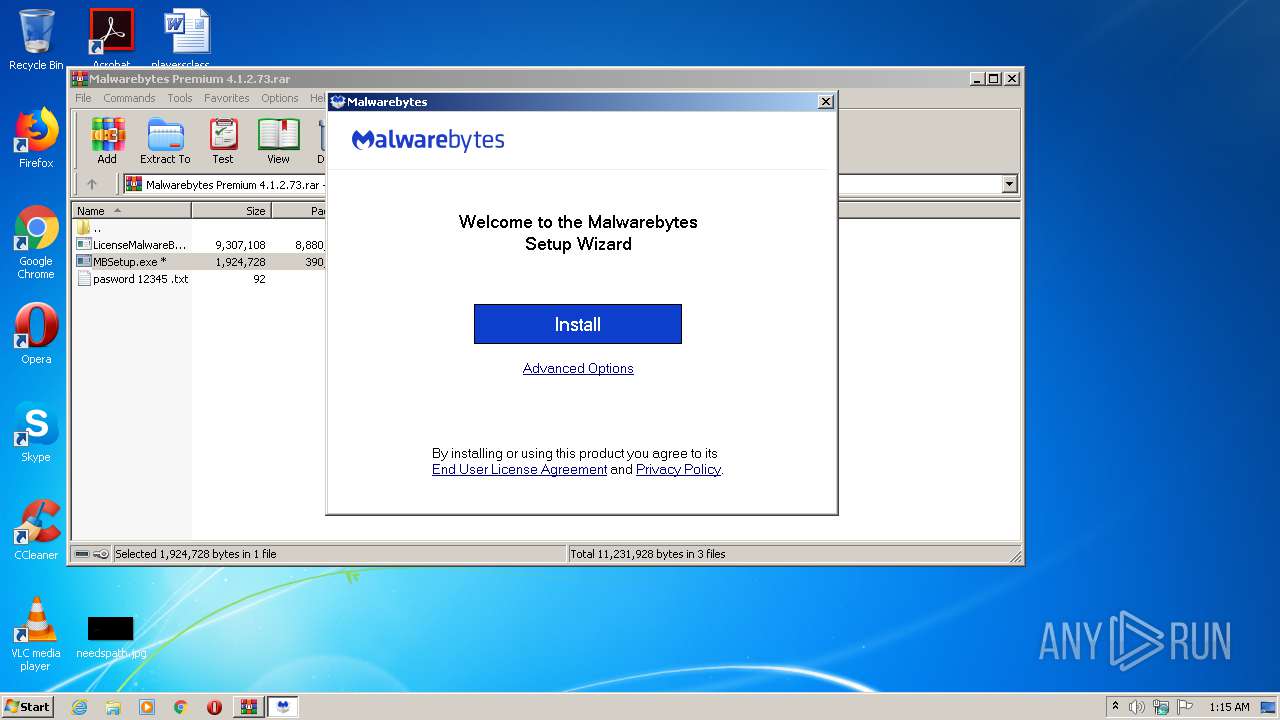Launch Opera from the desktop
This screenshot has height=720, width=1280.
tap(36, 334)
